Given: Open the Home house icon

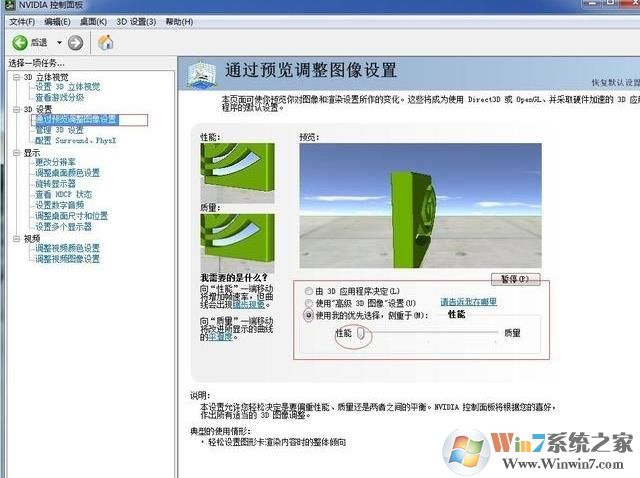Looking at the screenshot, I should pyautogui.click(x=106, y=42).
